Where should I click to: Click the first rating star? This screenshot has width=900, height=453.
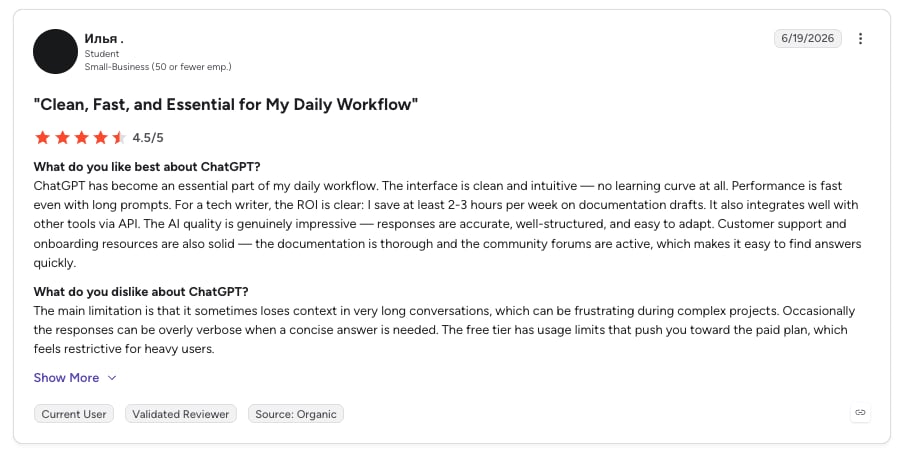[x=42, y=137]
